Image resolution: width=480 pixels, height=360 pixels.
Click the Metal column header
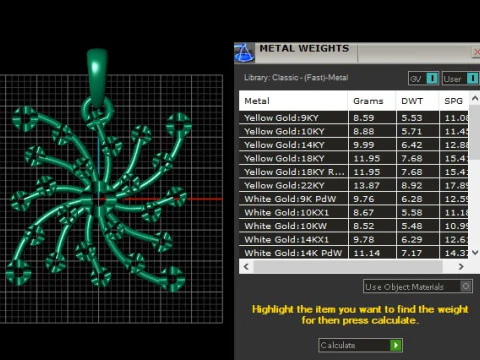(293, 101)
